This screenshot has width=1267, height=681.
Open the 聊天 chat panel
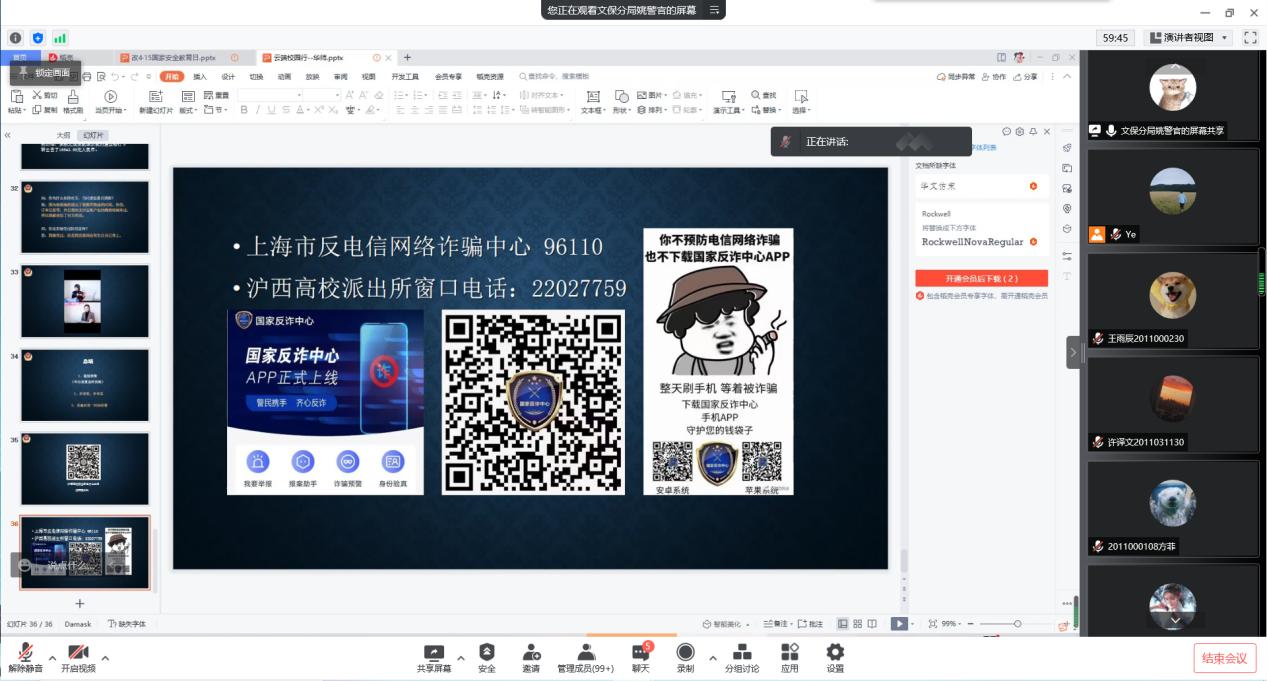639,657
